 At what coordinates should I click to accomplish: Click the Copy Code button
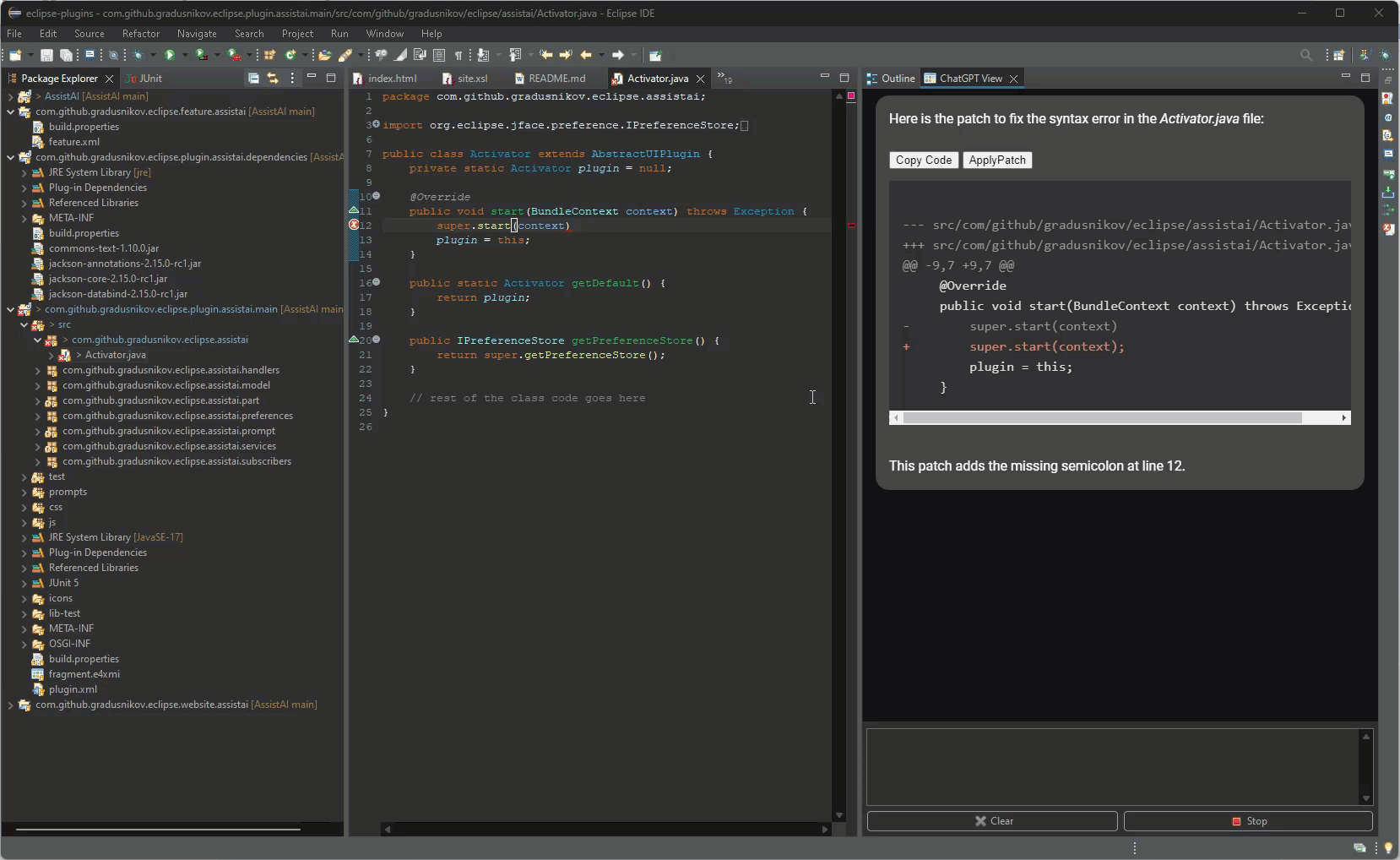tap(923, 160)
